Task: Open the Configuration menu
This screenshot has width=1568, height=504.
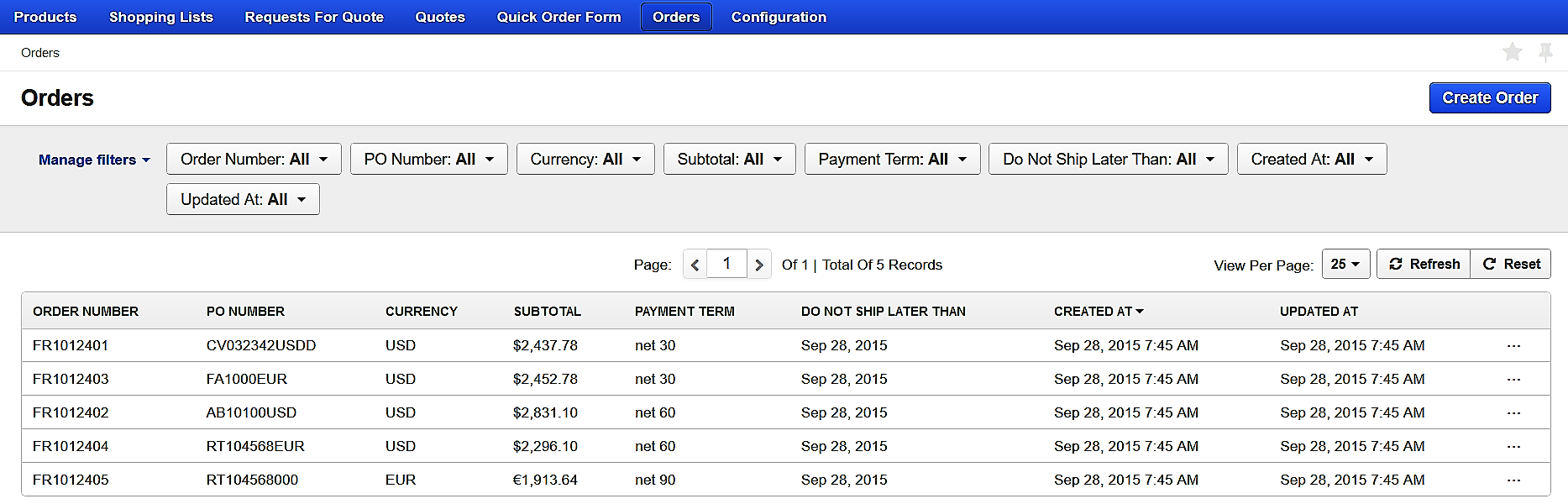Action: (x=779, y=17)
